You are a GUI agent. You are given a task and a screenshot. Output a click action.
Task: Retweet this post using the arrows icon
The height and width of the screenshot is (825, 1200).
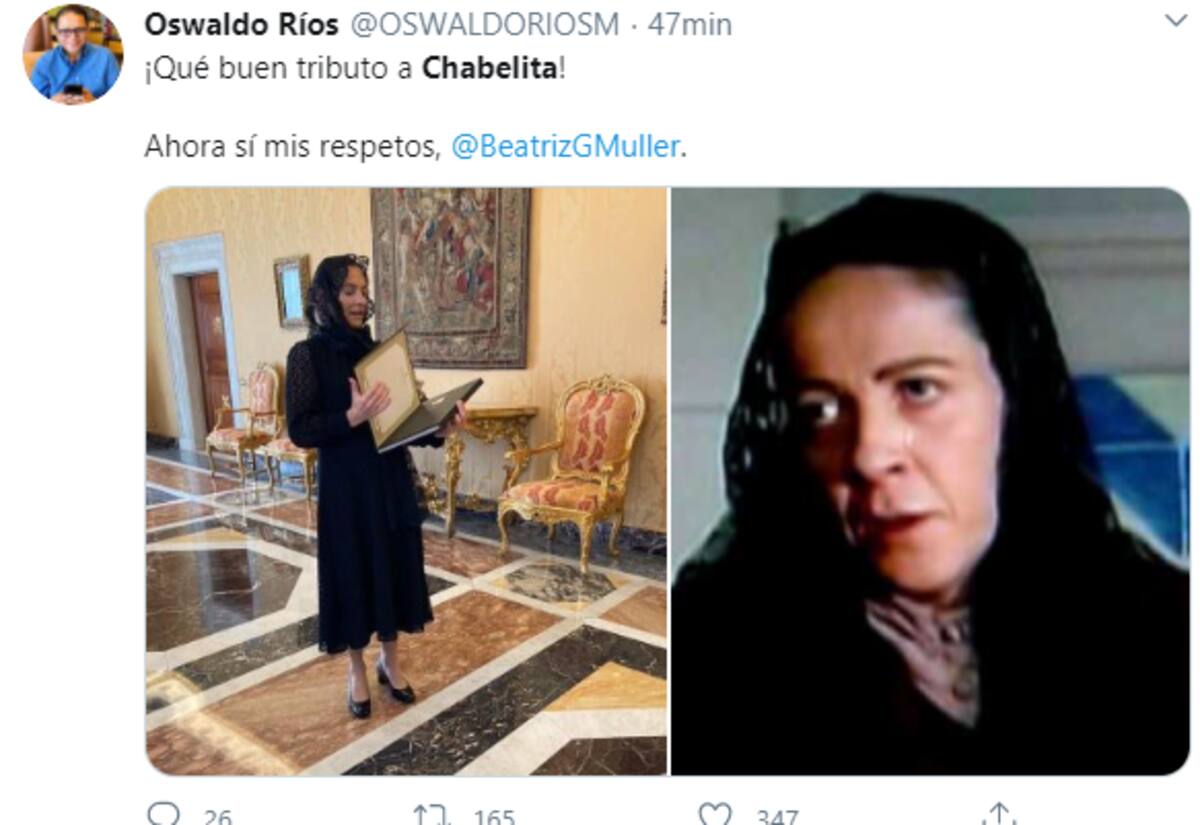pos(431,814)
